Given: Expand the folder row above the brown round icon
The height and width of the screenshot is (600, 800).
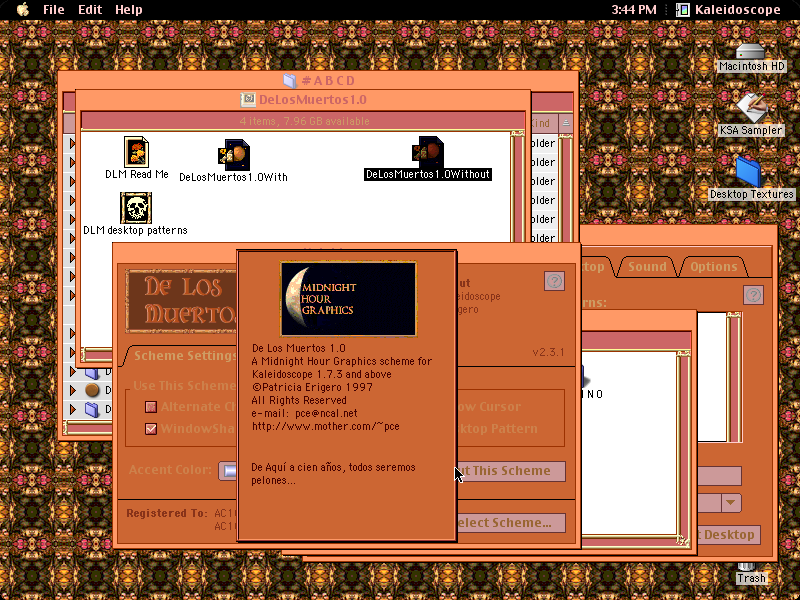Looking at the screenshot, I should tap(73, 372).
